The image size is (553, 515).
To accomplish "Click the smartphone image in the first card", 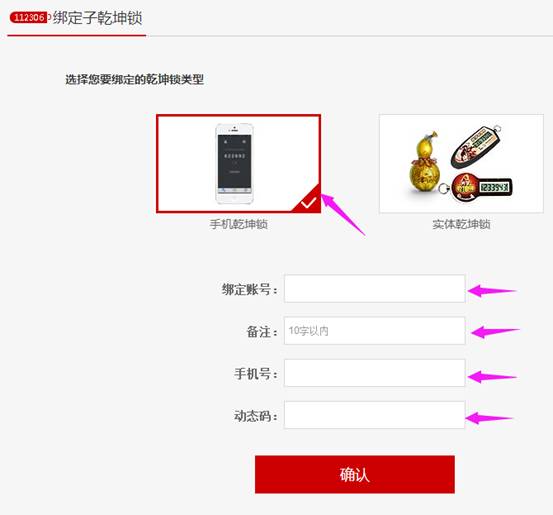I will tap(235, 163).
